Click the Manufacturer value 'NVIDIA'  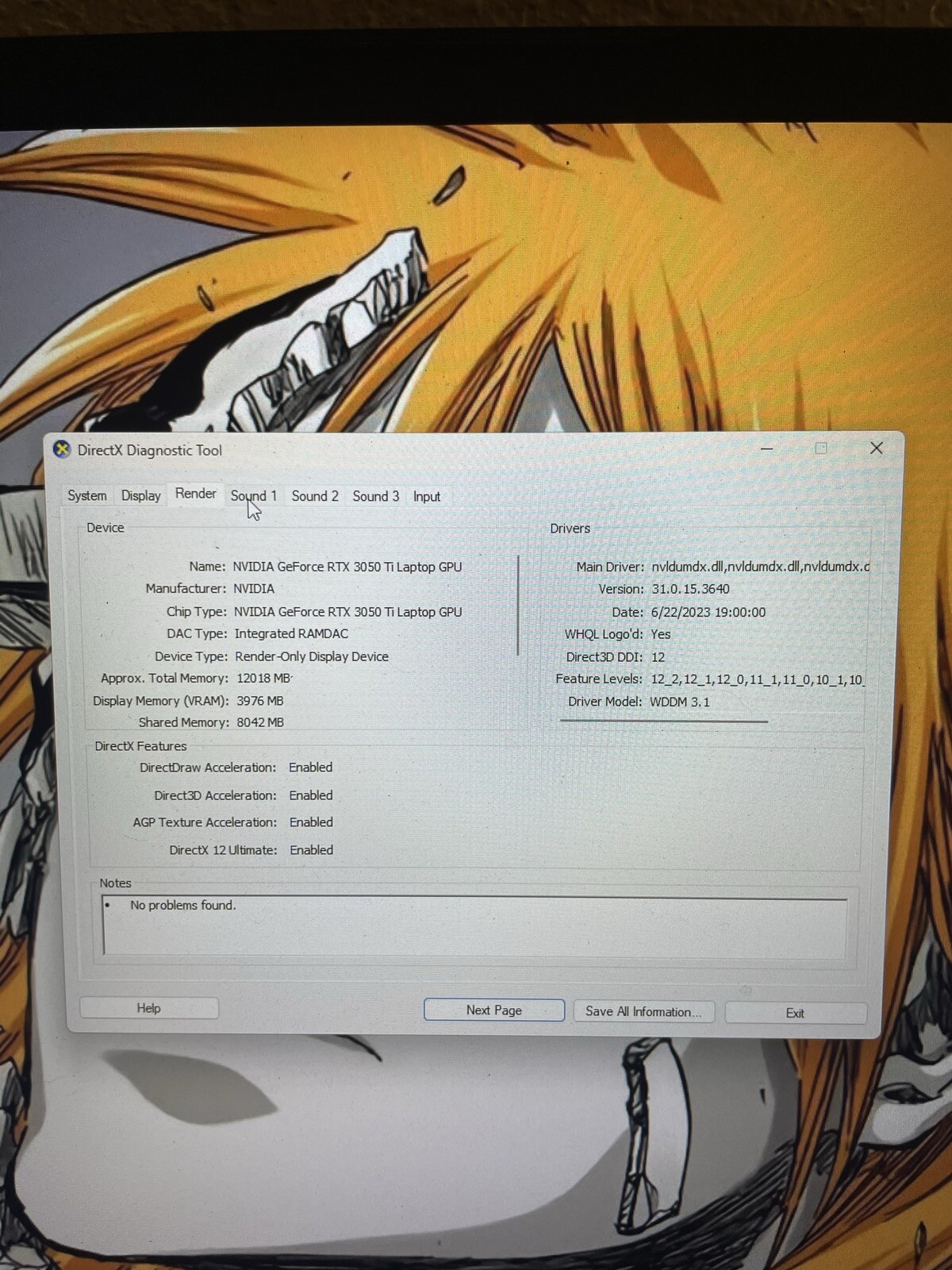tap(254, 589)
